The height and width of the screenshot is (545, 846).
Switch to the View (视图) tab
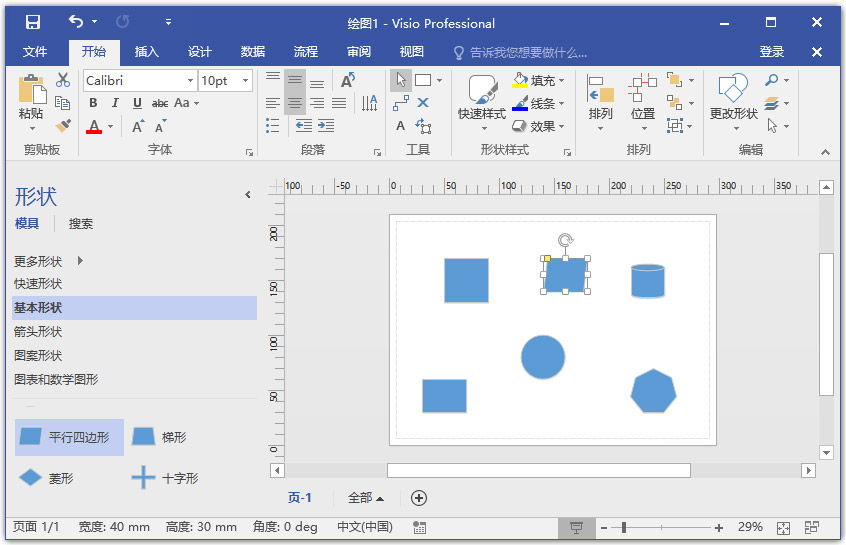point(412,52)
